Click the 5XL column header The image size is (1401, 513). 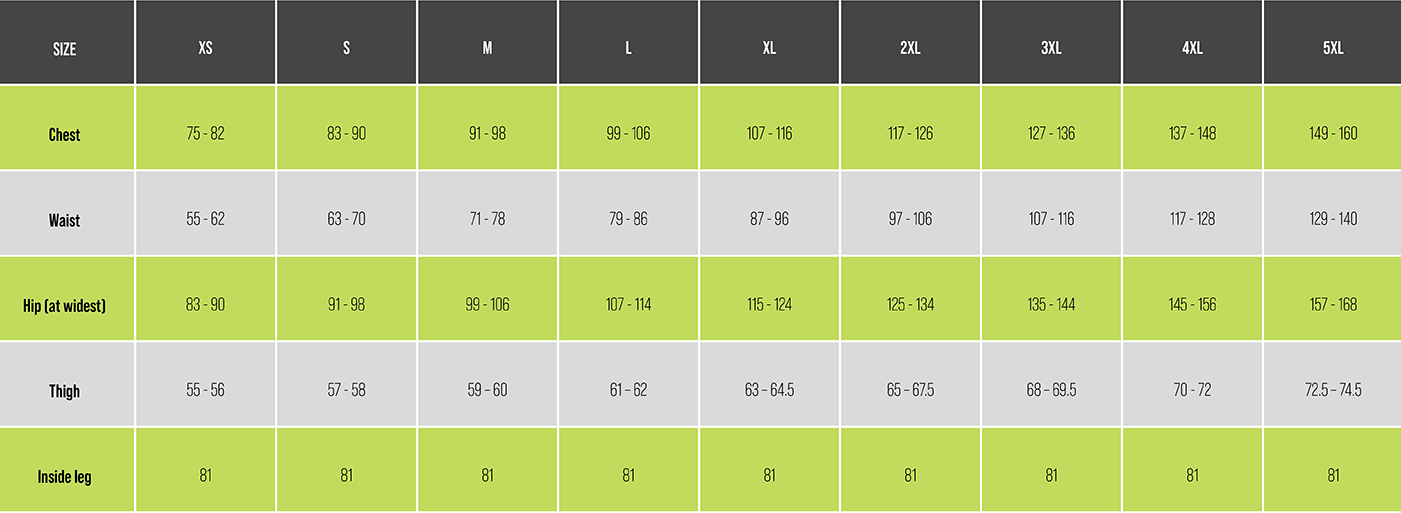tap(1333, 49)
